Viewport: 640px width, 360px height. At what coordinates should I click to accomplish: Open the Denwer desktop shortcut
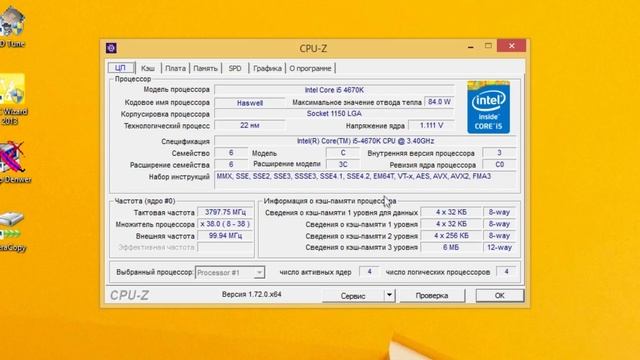pos(15,162)
